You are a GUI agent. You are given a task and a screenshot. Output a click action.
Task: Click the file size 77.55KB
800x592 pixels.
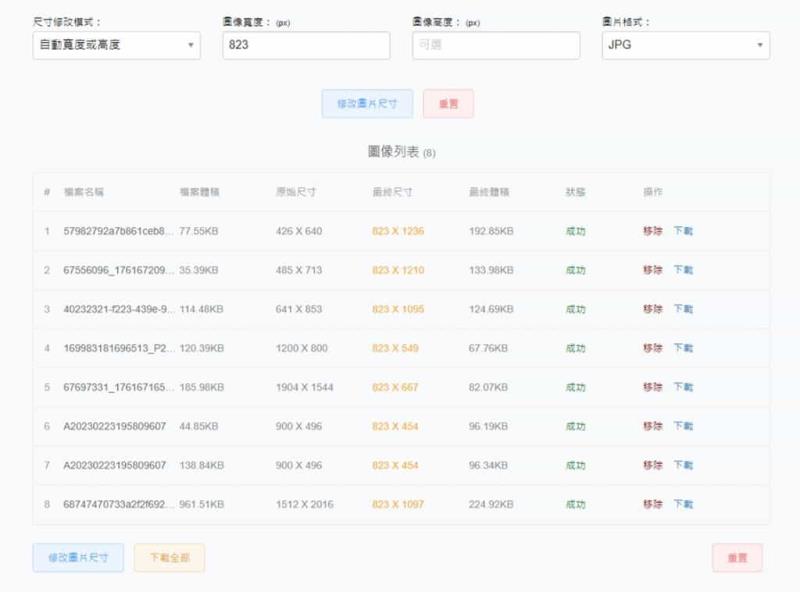pyautogui.click(x=199, y=231)
